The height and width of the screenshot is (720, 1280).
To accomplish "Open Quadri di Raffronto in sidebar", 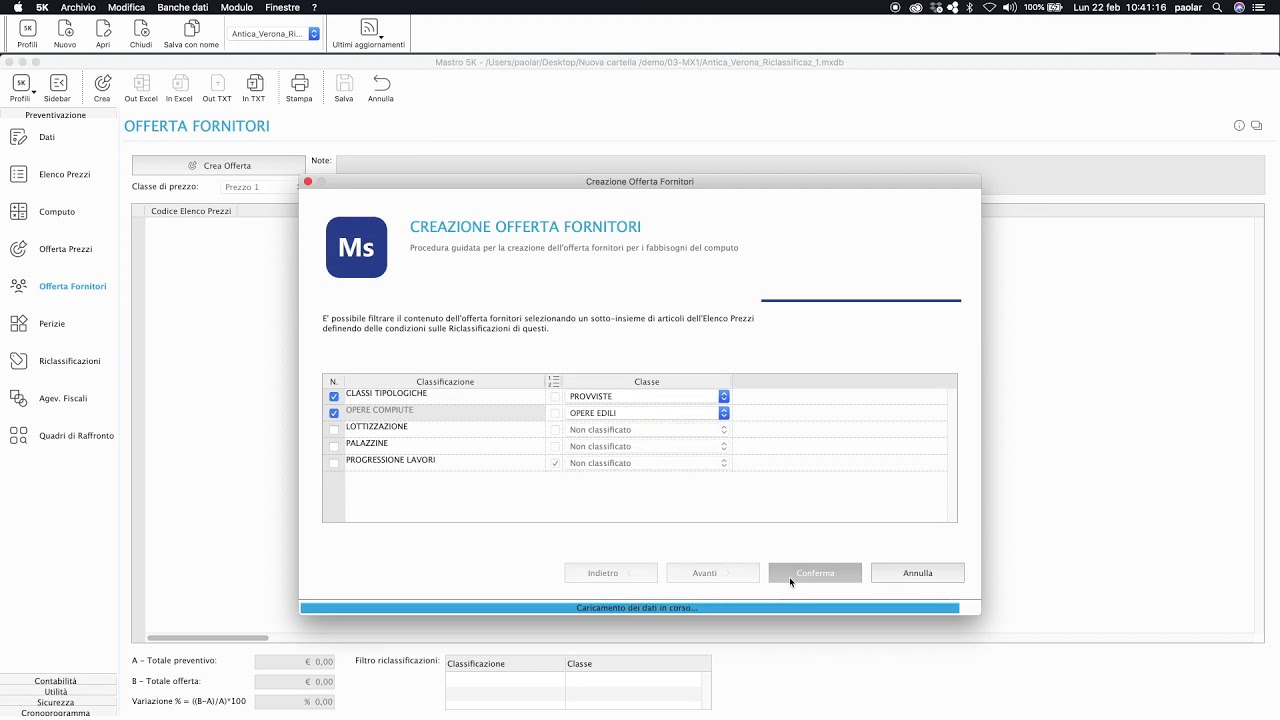I will (76, 436).
